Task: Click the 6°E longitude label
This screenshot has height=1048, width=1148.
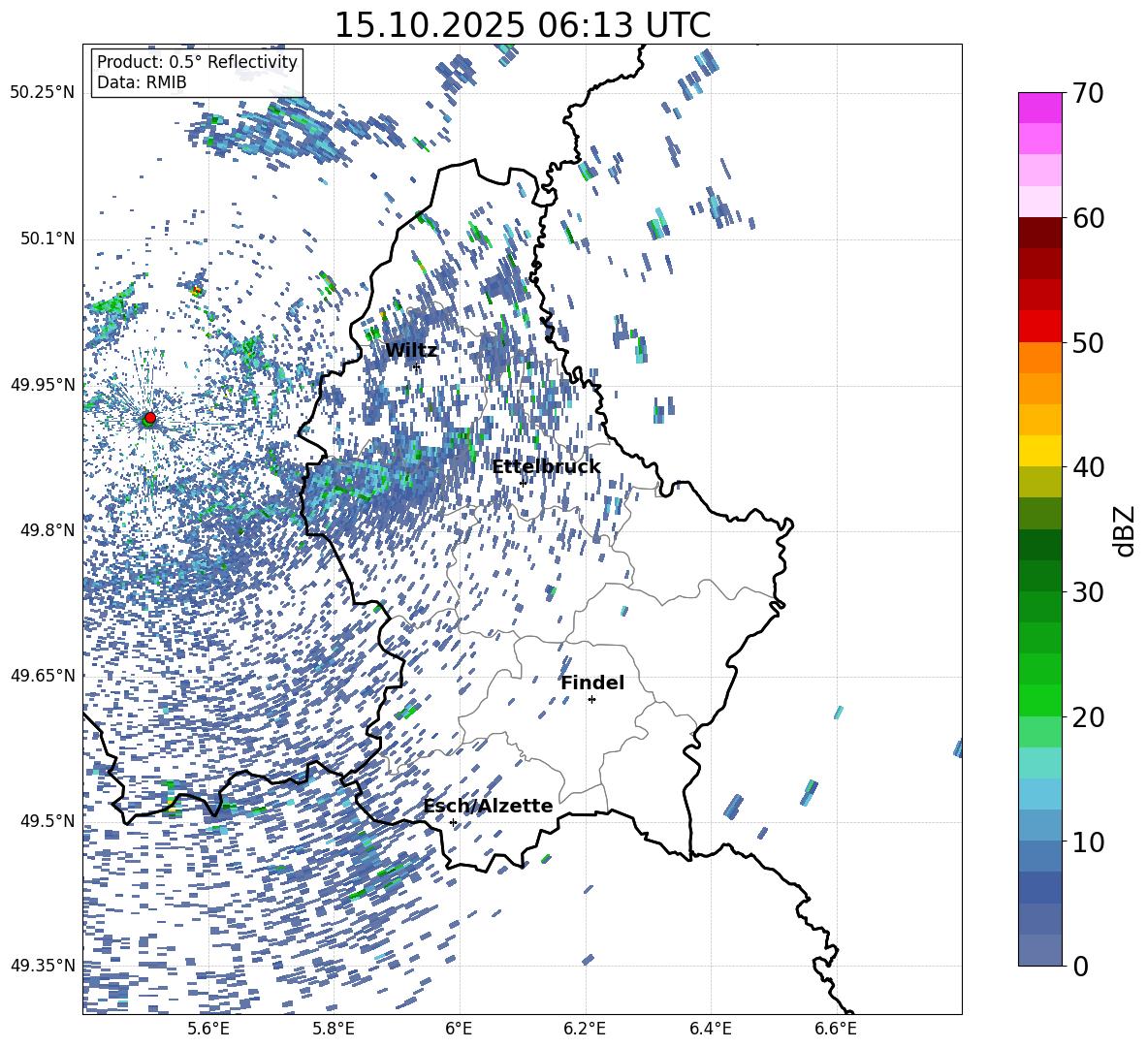Action: [459, 1029]
